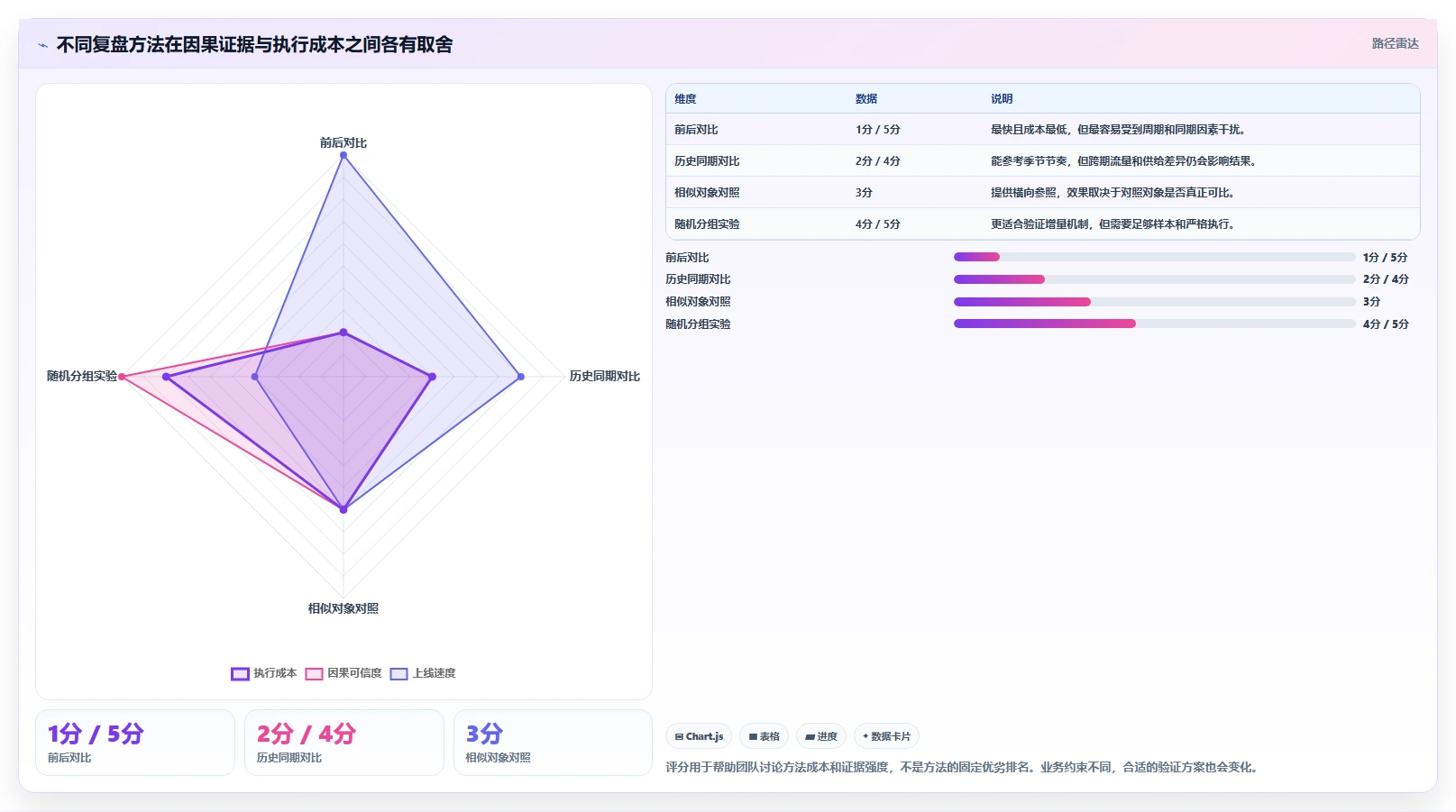
Task: Click the chart heading 不同复盘方法在因果证据
Action: pyautogui.click(x=254, y=45)
